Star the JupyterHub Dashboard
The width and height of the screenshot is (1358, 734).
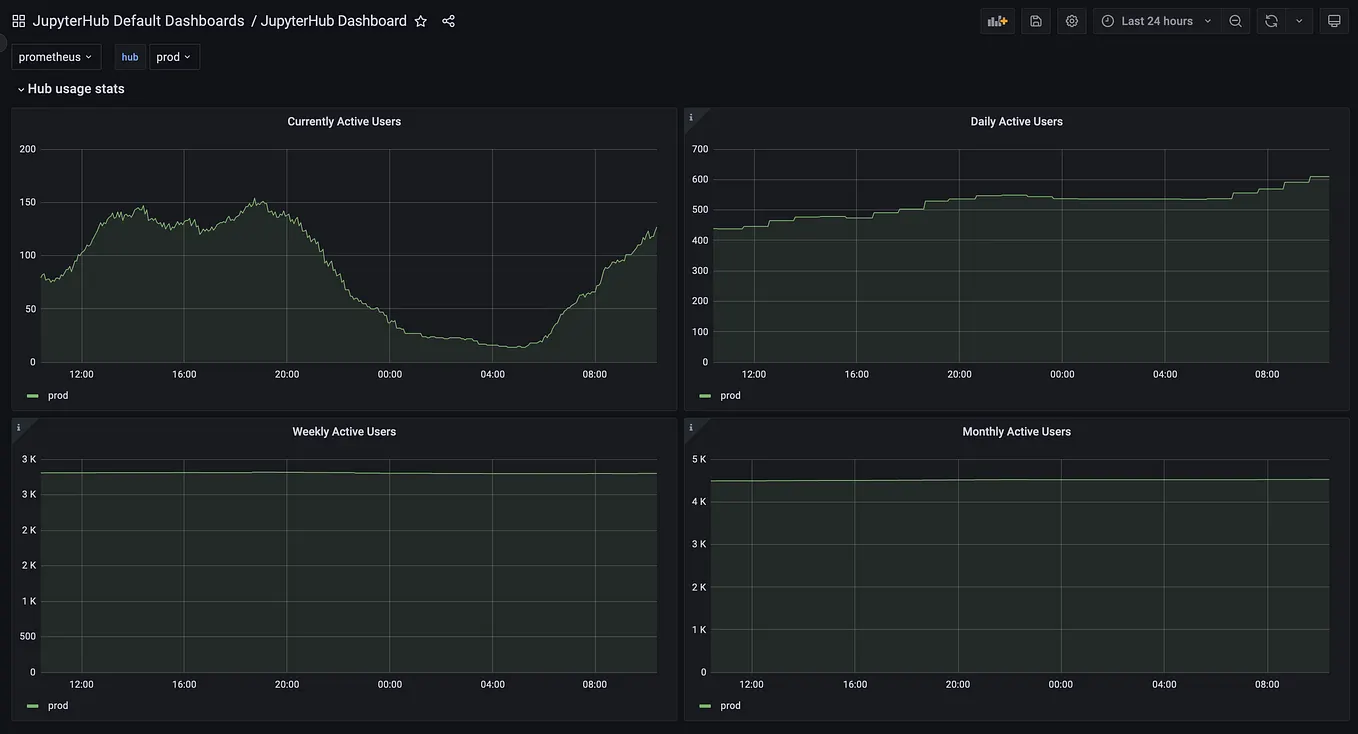coord(421,20)
